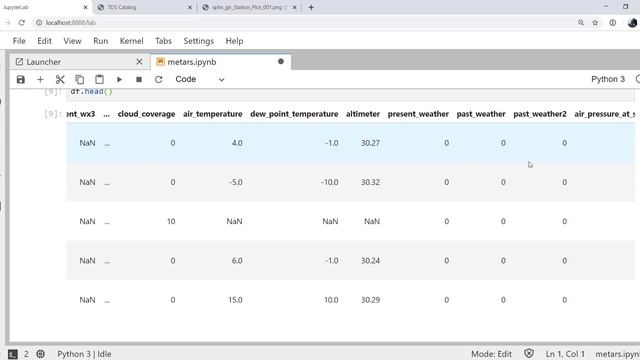Image resolution: width=640 pixels, height=360 pixels.
Task: Open browser zoom magnifier icon
Action: tap(581, 23)
